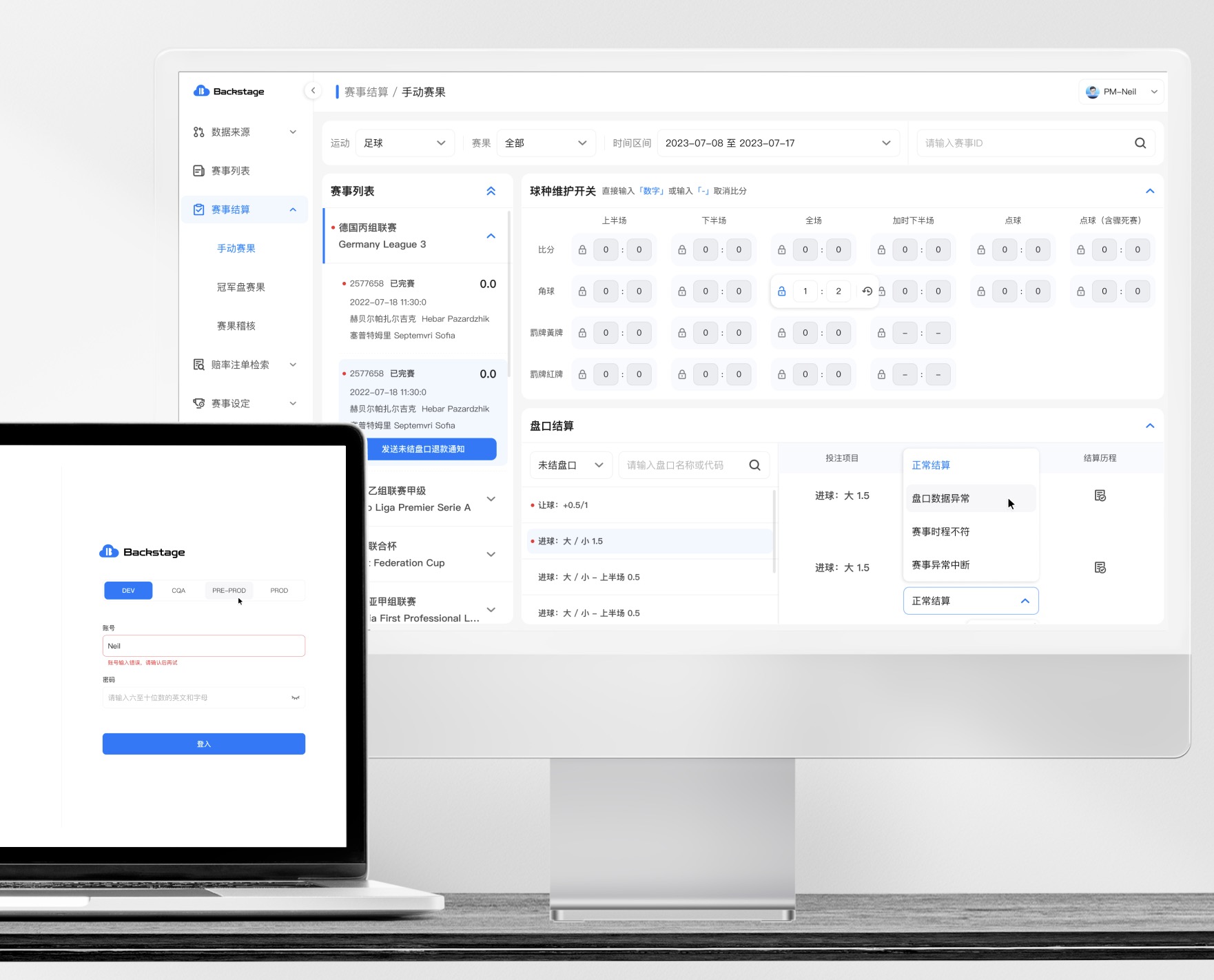Choose 正常结算 in the open dropdown list

point(970,465)
